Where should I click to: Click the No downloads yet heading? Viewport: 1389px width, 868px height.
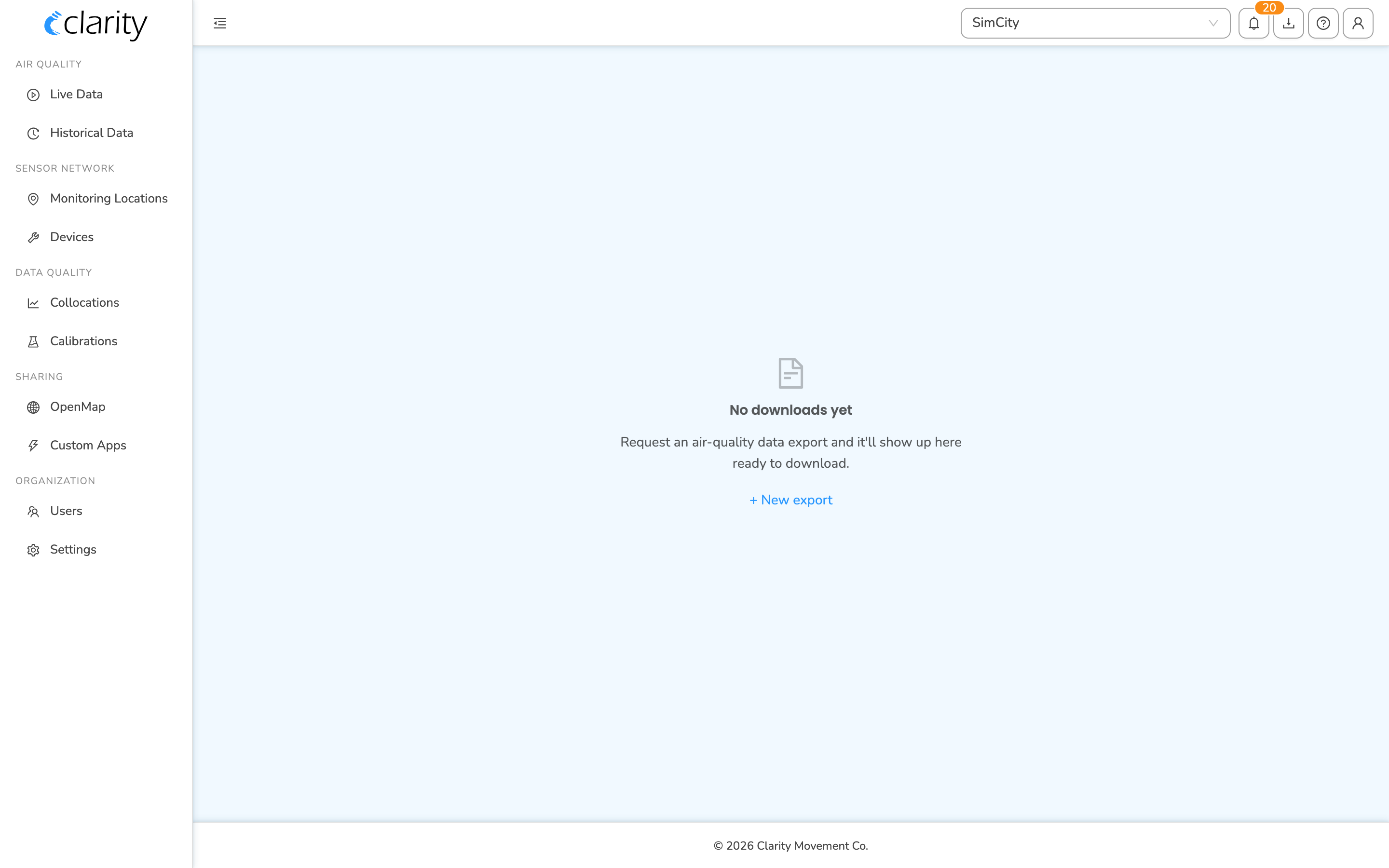click(790, 410)
